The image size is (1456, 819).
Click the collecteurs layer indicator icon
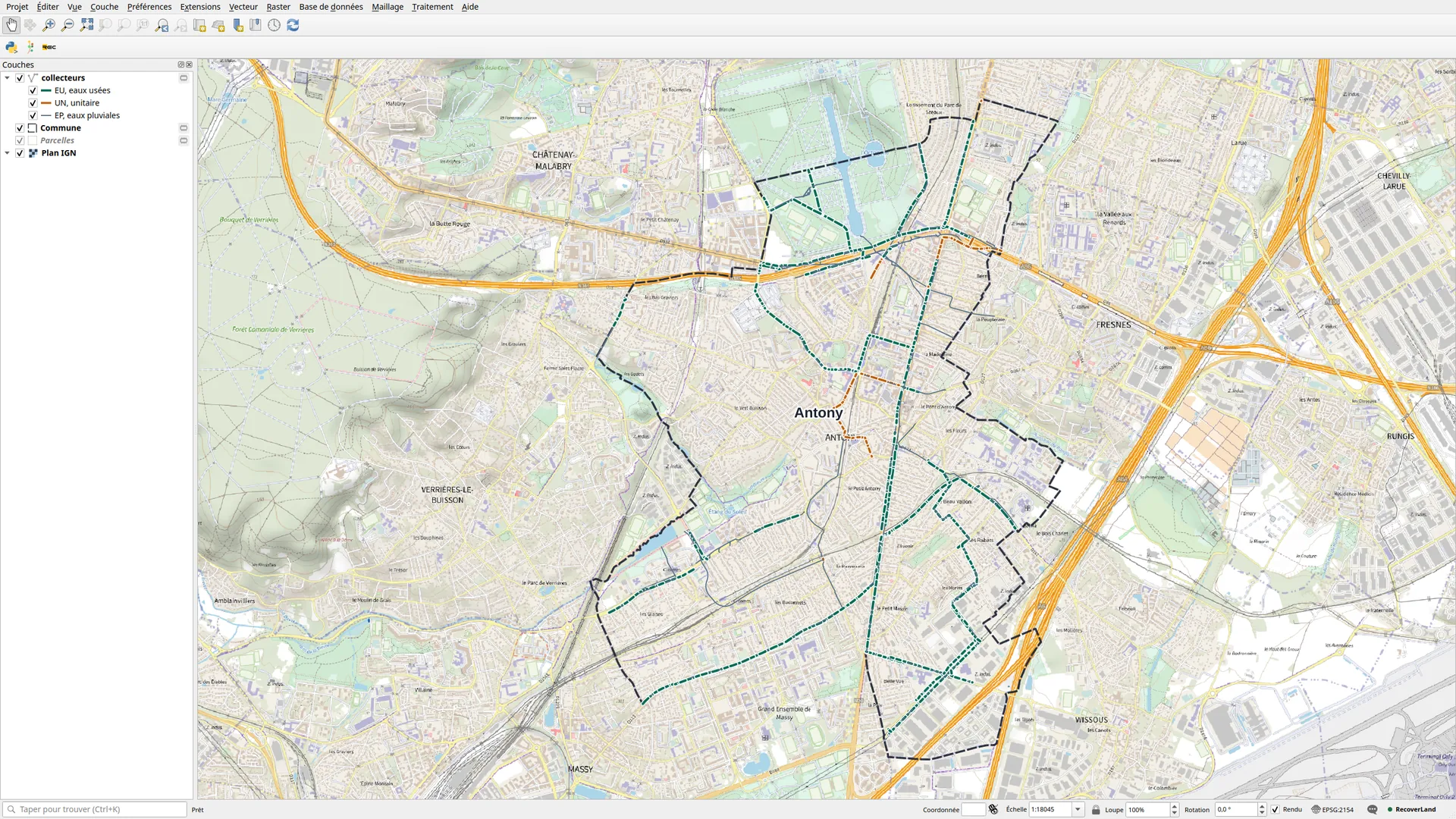pos(184,78)
